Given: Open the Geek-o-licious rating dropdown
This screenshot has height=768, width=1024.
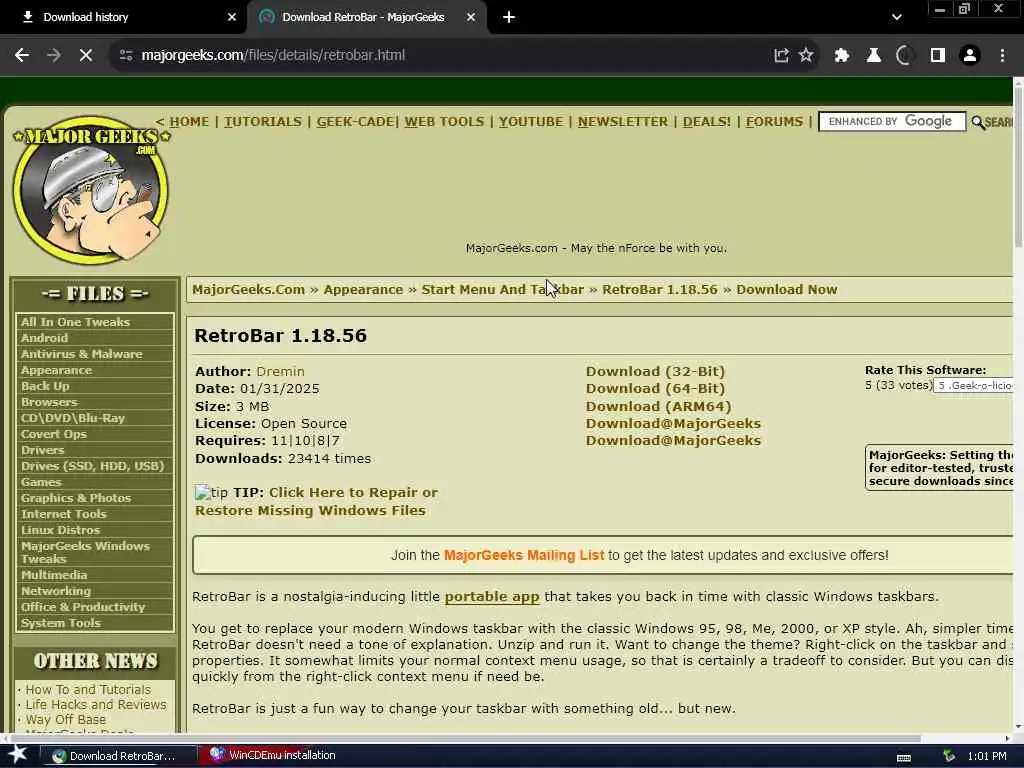Looking at the screenshot, I should coord(973,385).
